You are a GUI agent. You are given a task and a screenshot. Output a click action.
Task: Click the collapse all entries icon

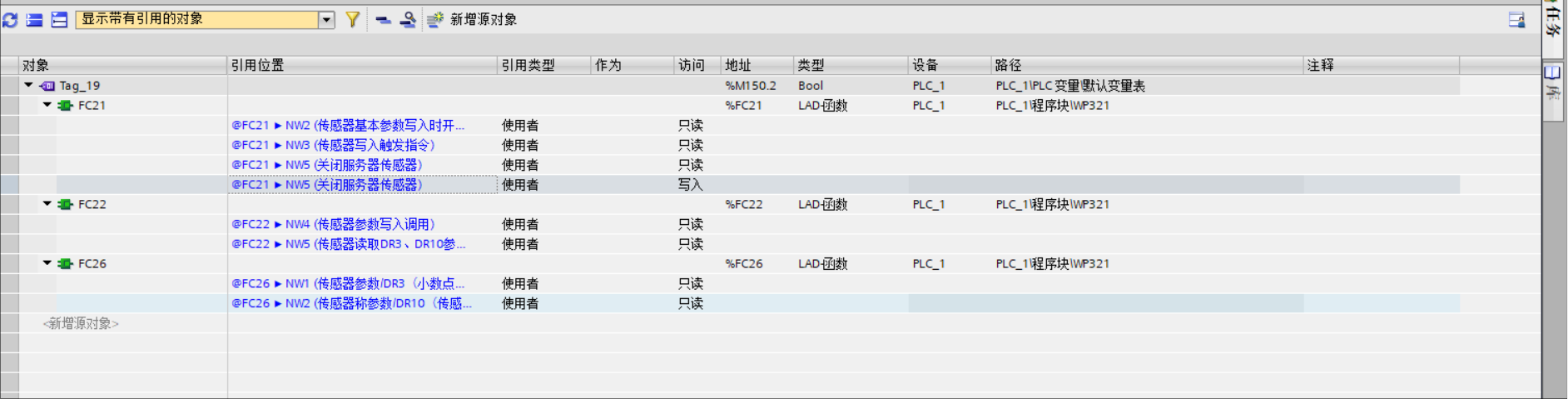pos(35,19)
